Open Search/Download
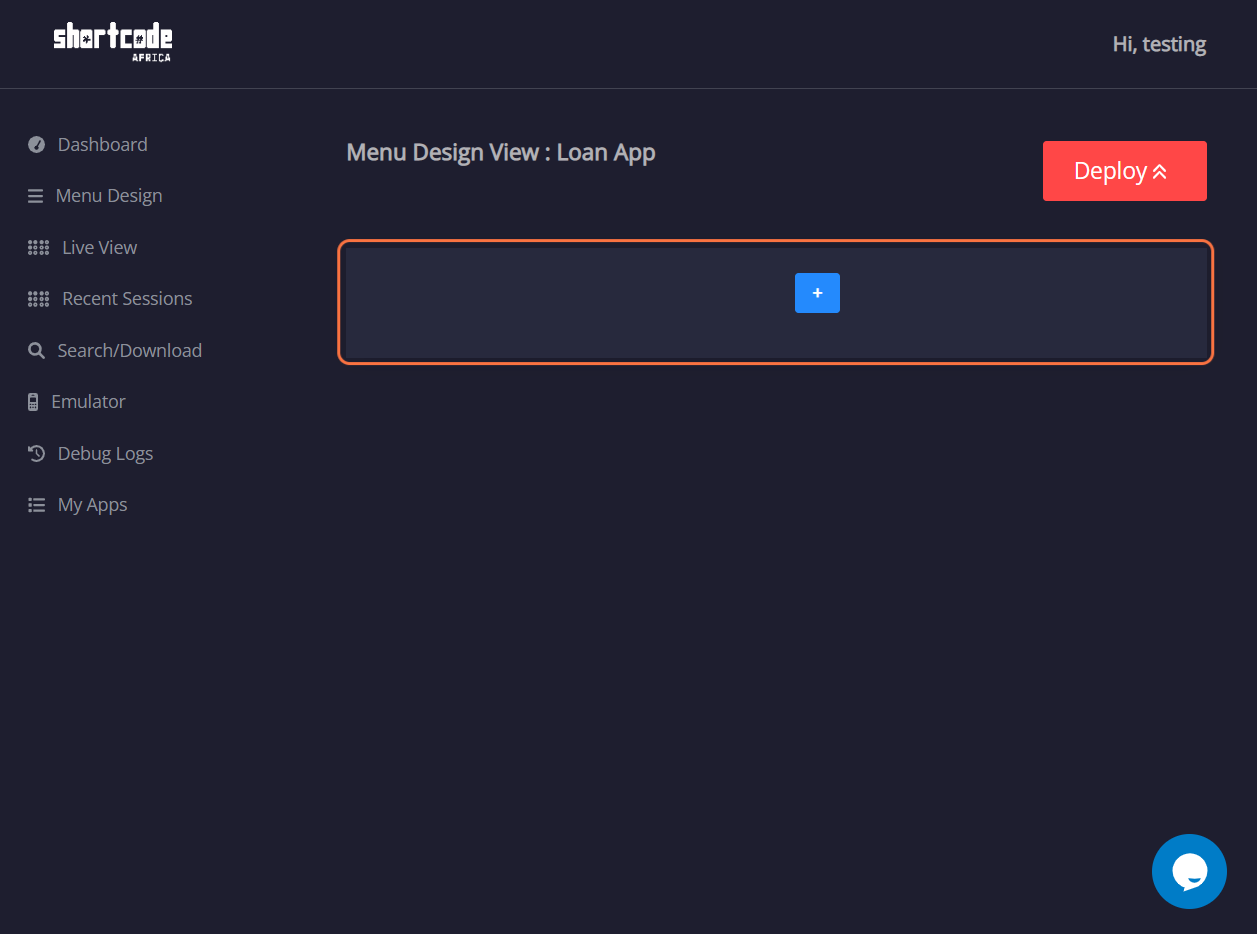1257x934 pixels. click(x=129, y=351)
